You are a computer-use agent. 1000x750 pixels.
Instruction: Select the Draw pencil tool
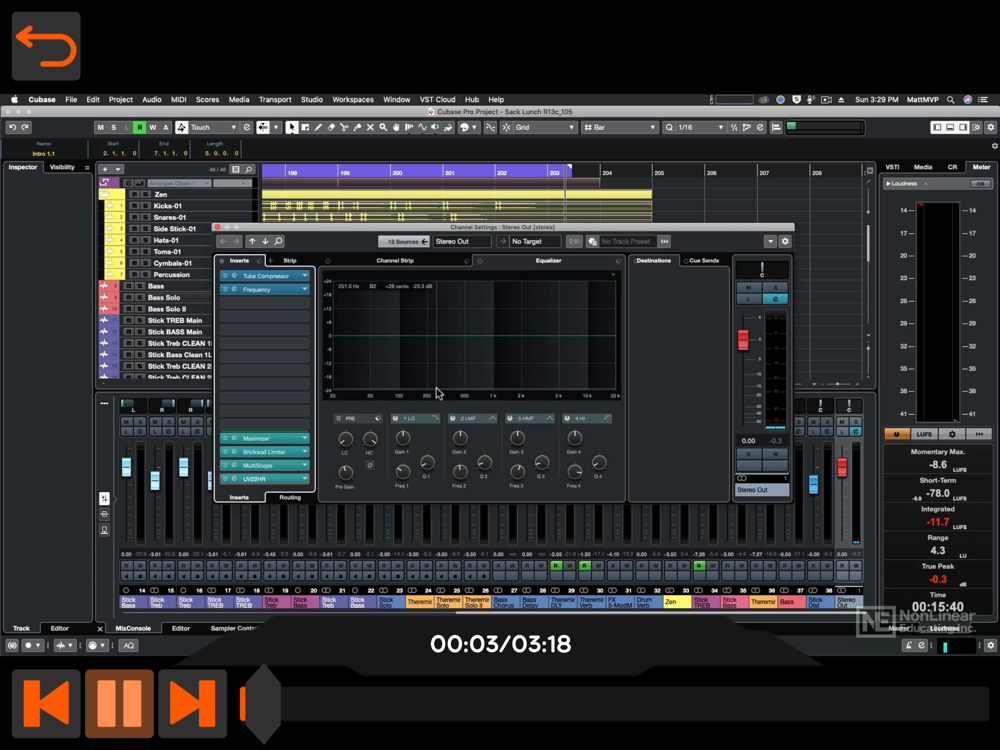318,128
